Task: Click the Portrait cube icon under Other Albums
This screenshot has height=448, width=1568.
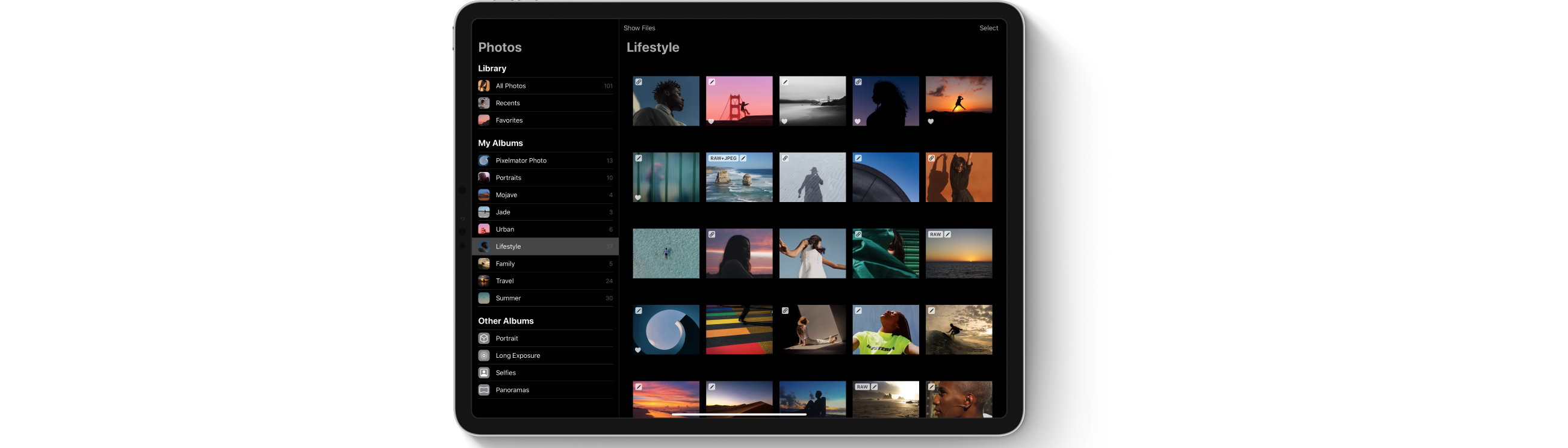Action: (483, 339)
